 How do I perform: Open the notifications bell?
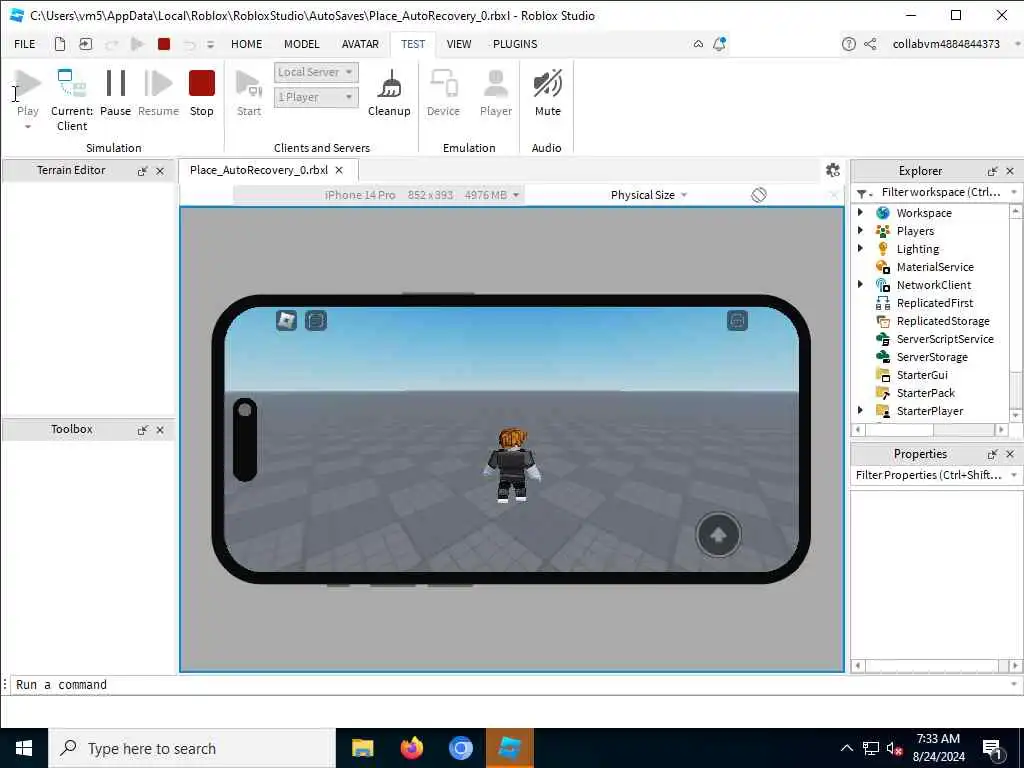click(719, 44)
